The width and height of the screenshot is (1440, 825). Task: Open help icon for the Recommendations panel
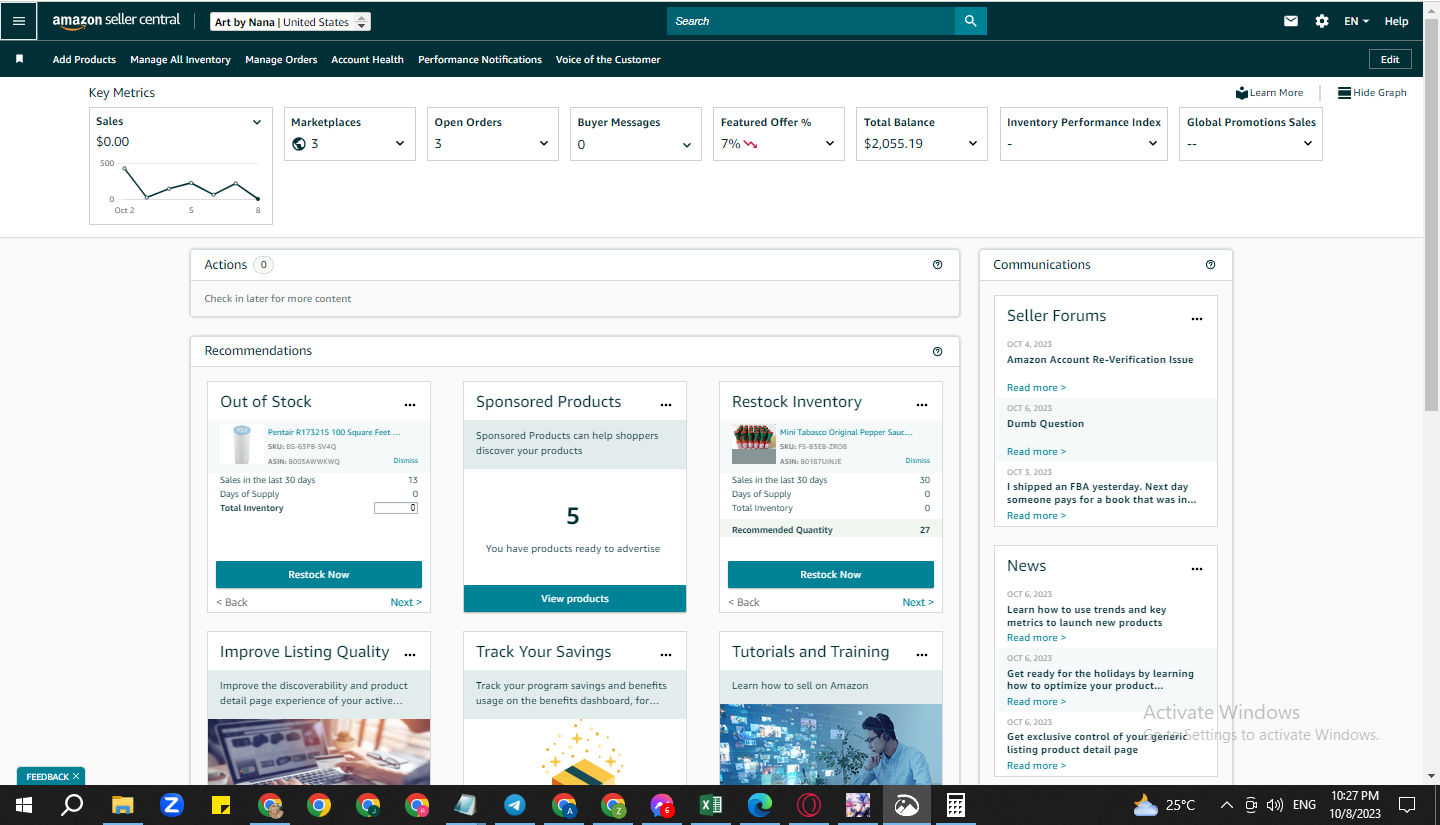(x=937, y=351)
